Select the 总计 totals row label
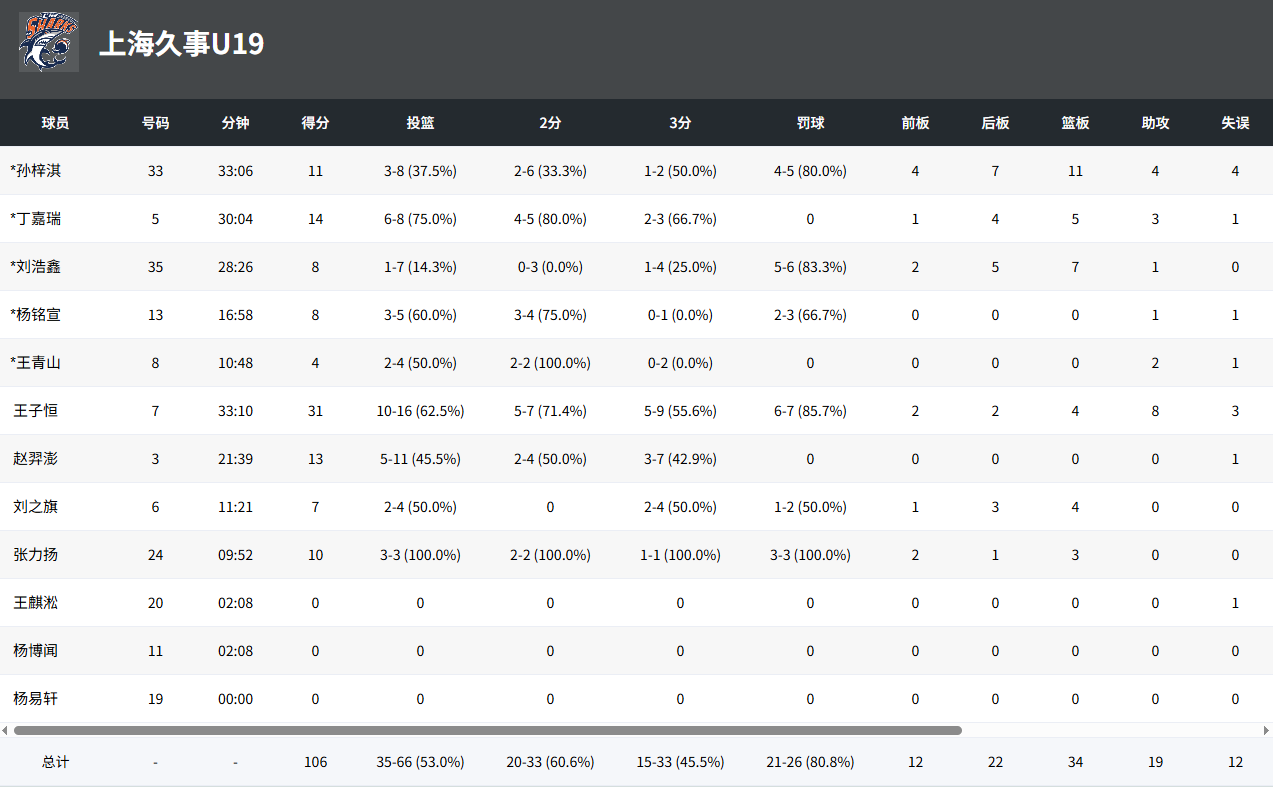Viewport: 1273px width, 787px height. click(x=55, y=762)
